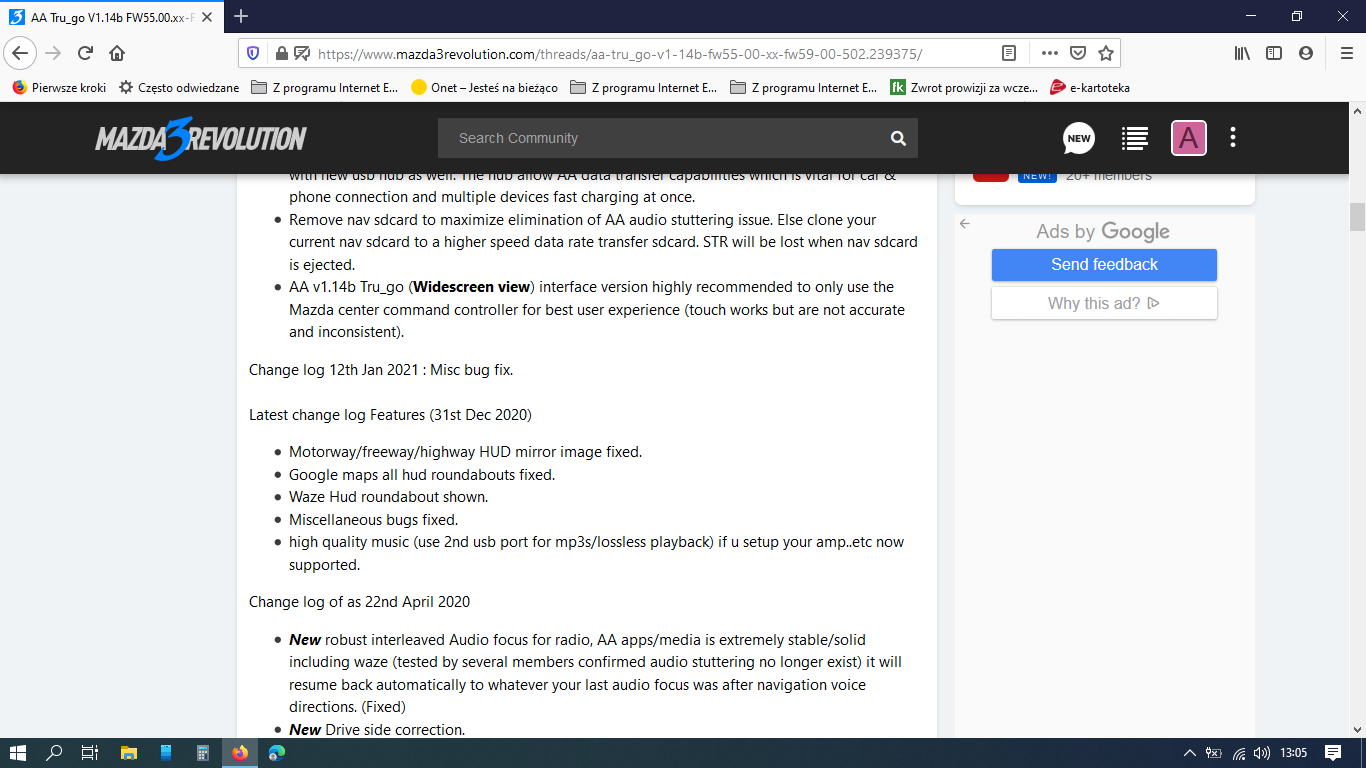Go to the Firefox home page

(117, 53)
